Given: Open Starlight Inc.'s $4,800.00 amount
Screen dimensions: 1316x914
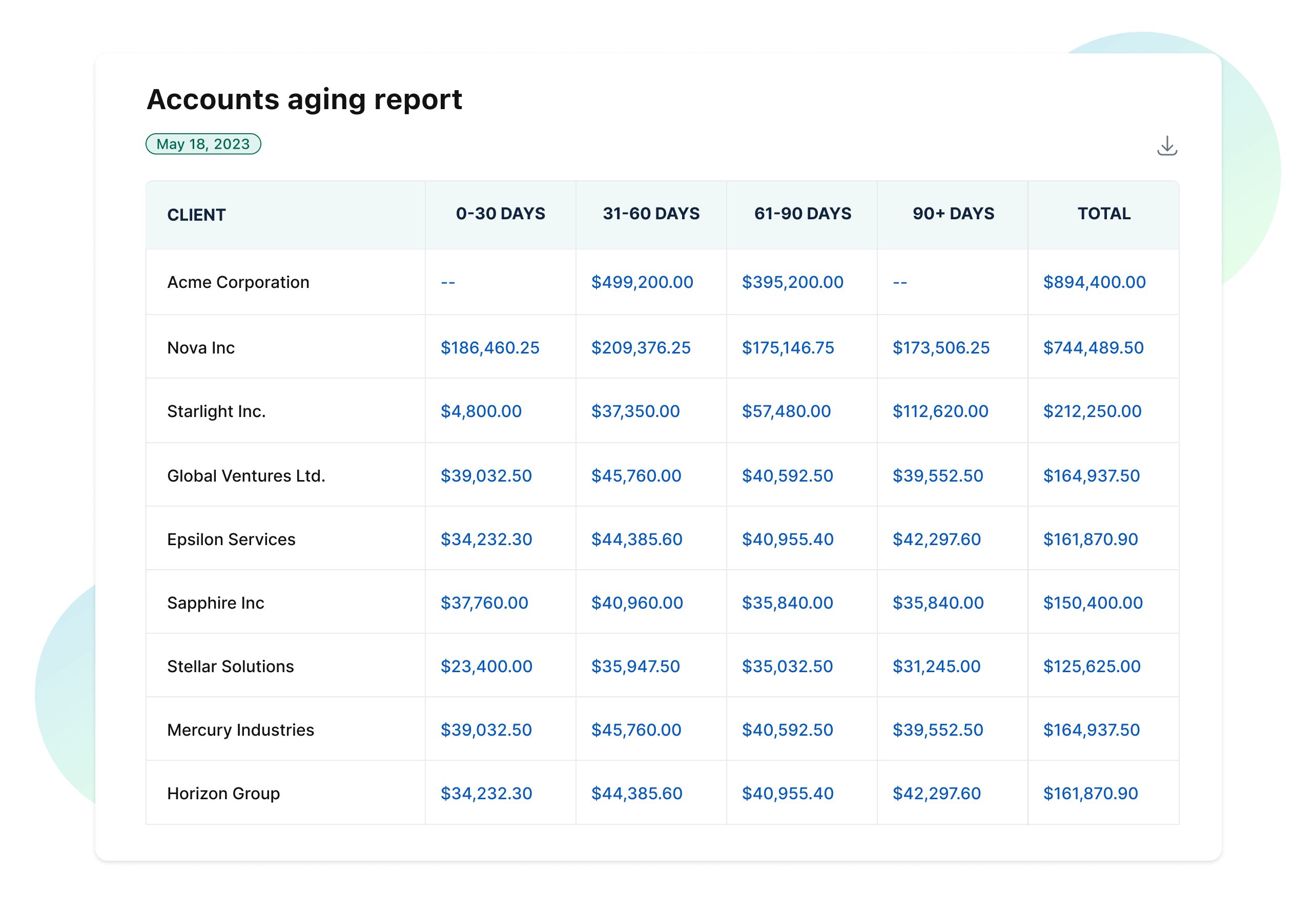Looking at the screenshot, I should point(481,411).
